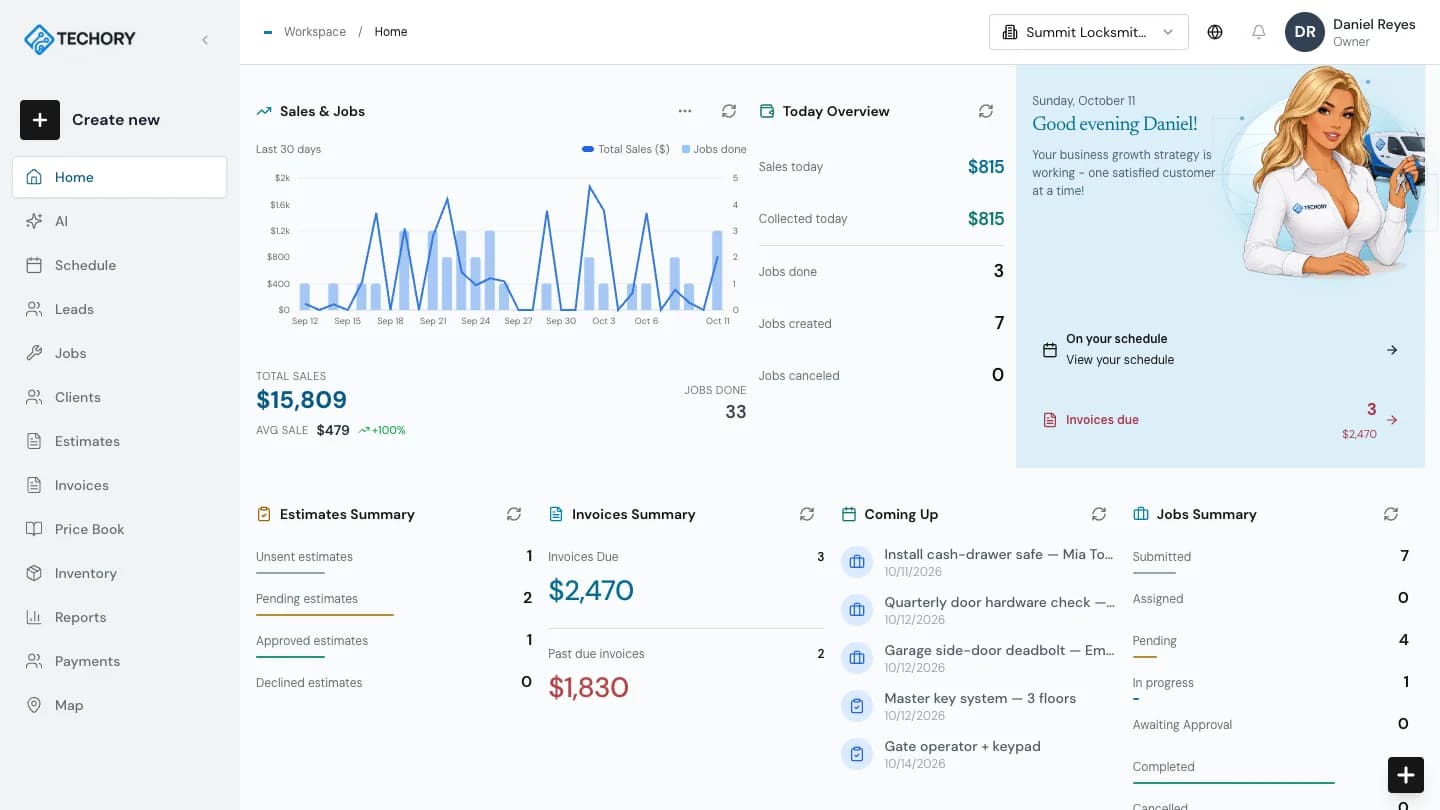Refresh the Invoices Summary widget

click(807, 514)
